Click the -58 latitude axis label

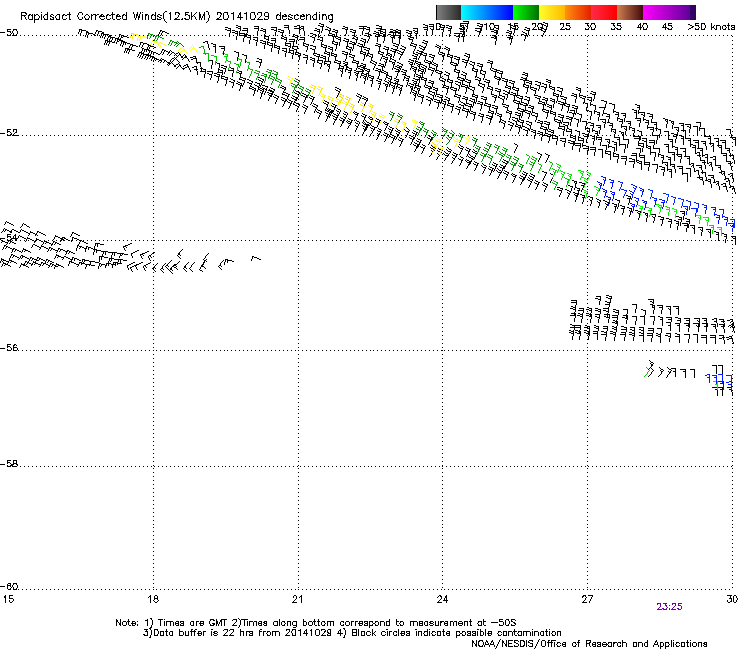click(9, 464)
